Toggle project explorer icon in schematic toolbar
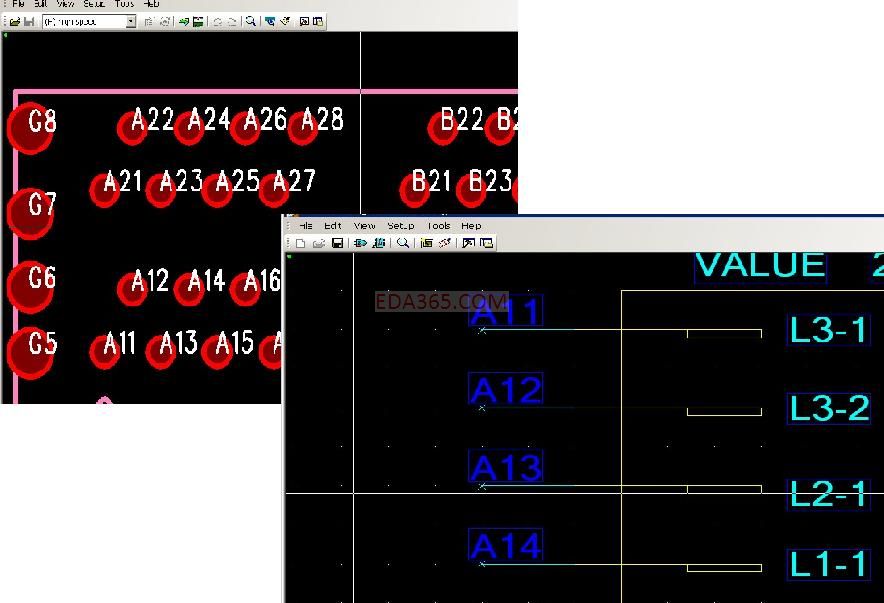Viewport: 884px width, 603px height. [x=487, y=243]
